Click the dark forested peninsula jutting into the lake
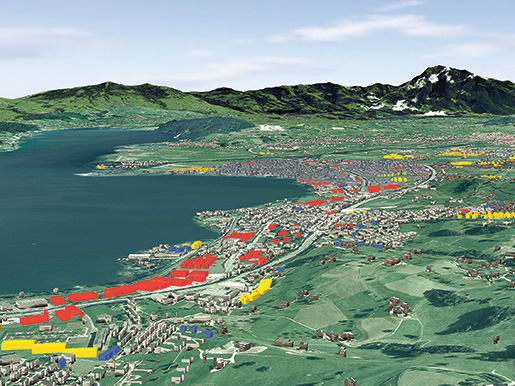The image size is (515, 386). click(x=207, y=128)
